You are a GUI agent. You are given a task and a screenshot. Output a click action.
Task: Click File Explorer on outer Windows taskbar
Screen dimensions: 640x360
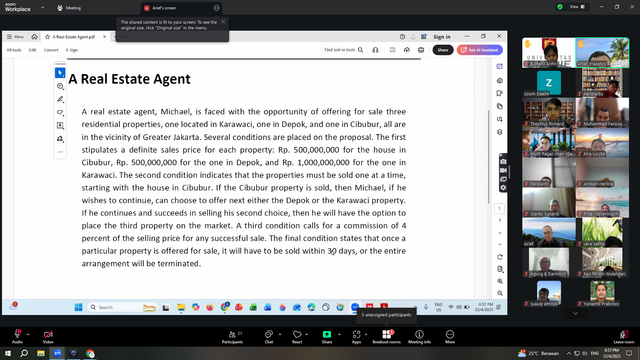(41, 353)
